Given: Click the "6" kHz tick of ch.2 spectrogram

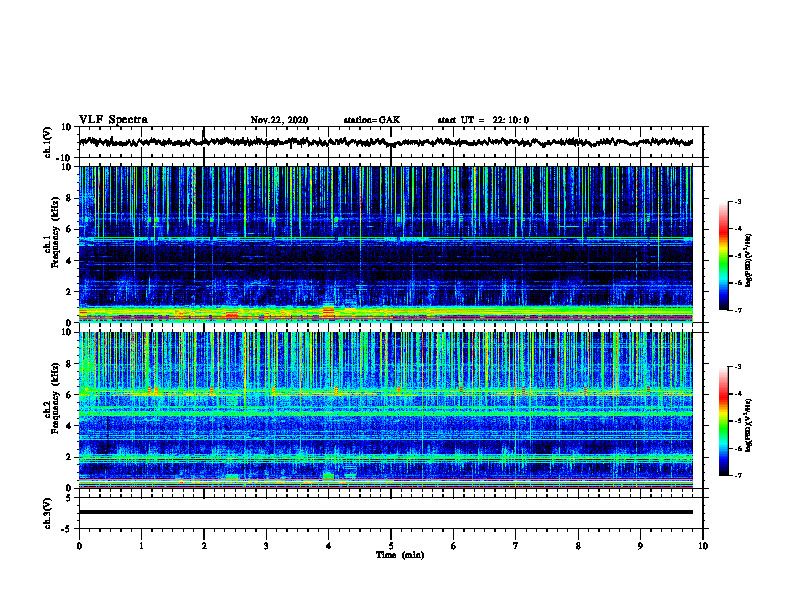Looking at the screenshot, I should tap(69, 395).
